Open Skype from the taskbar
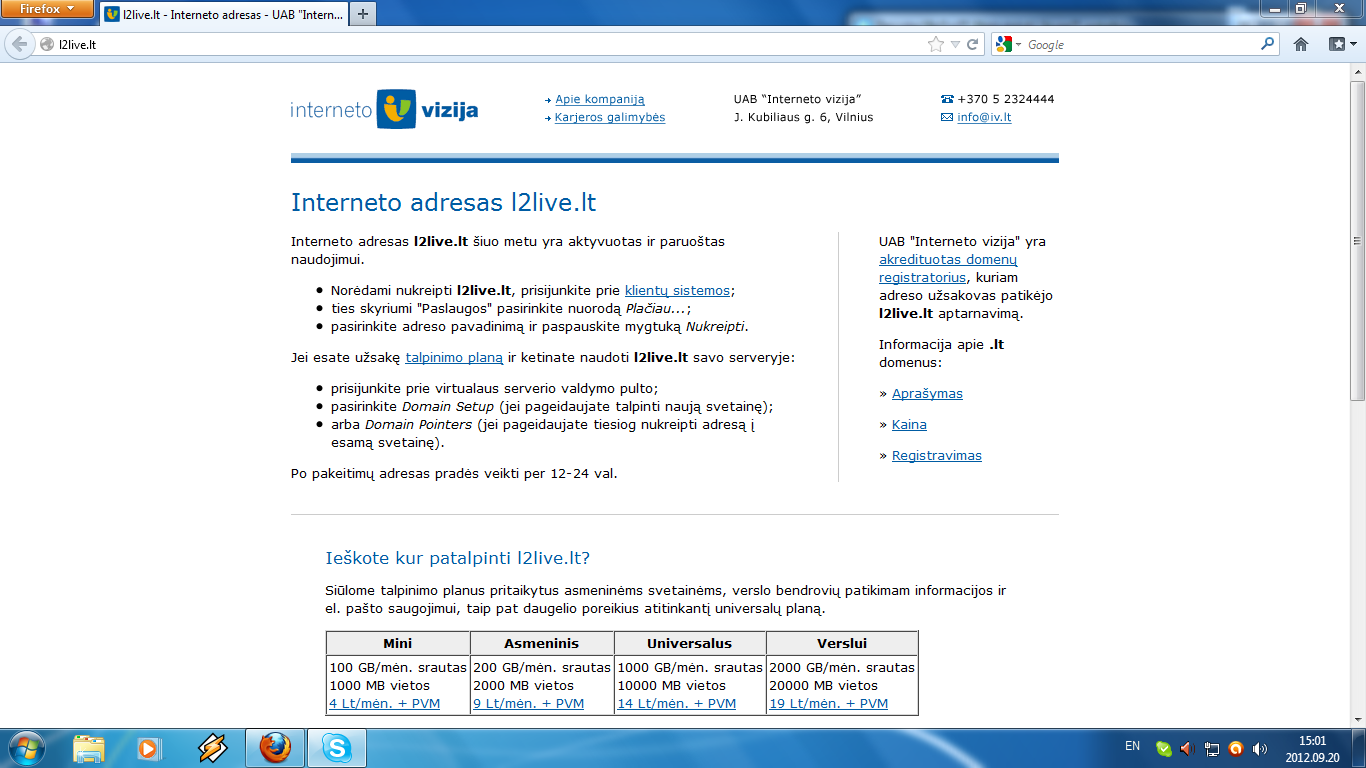The height and width of the screenshot is (768, 1366). (x=337, y=748)
